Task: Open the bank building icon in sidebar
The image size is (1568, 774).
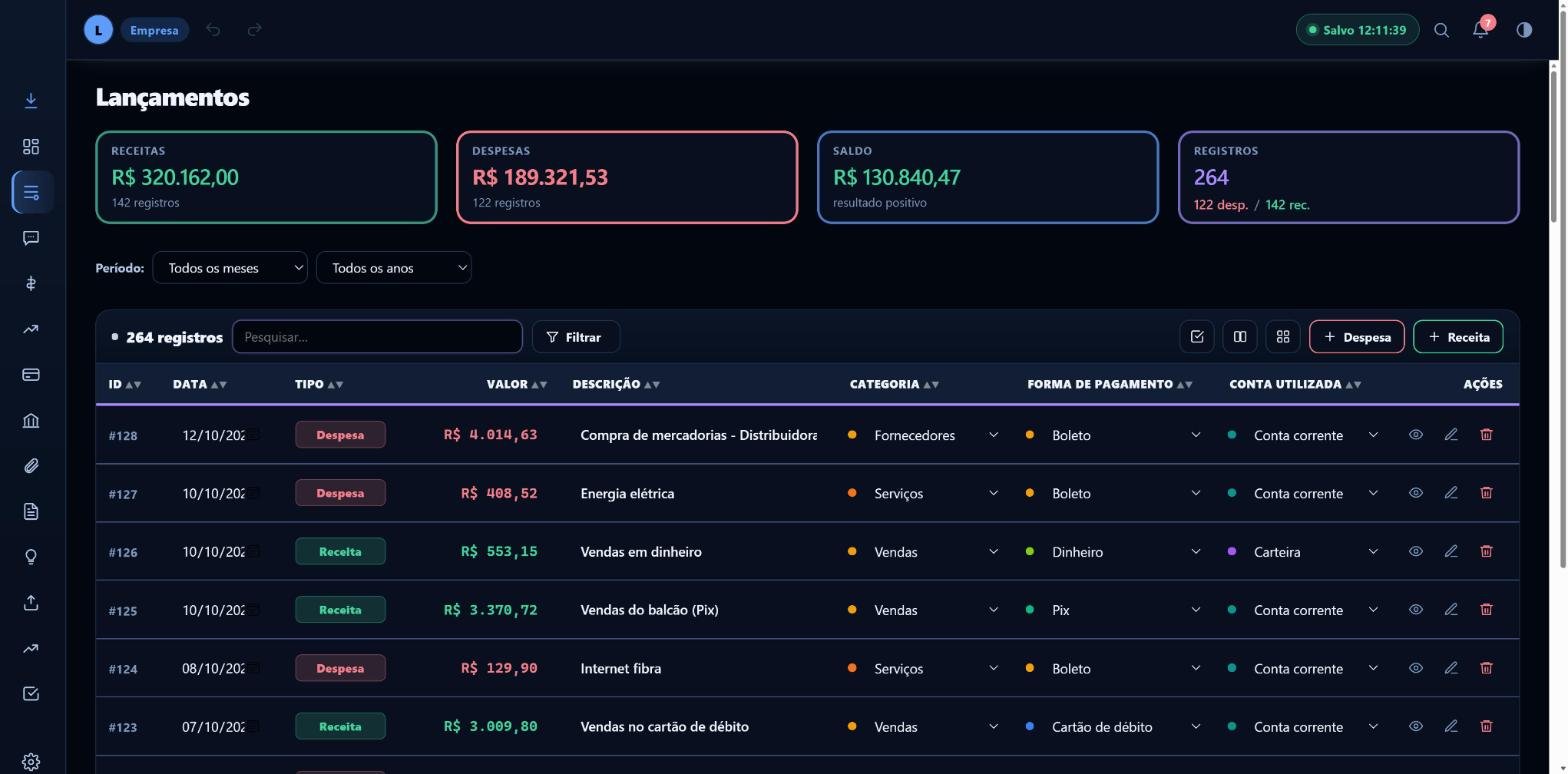Action: coord(31,420)
